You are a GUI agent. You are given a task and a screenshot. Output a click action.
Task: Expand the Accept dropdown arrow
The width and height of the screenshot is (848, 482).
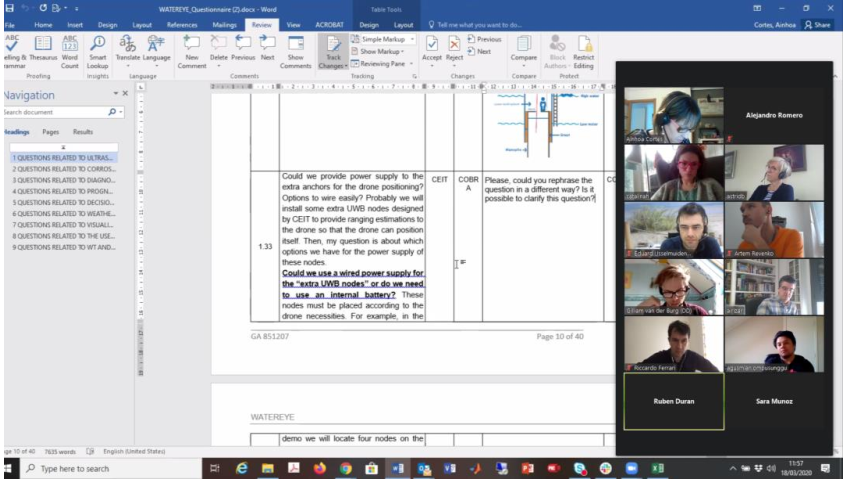(432, 66)
